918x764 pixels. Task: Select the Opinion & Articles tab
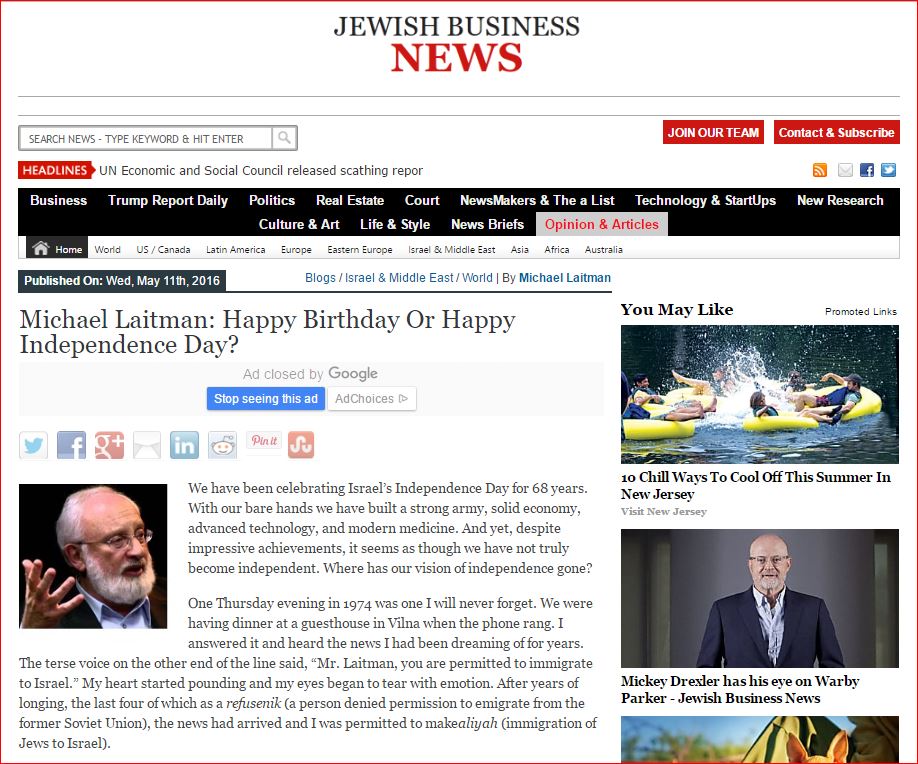tap(601, 224)
